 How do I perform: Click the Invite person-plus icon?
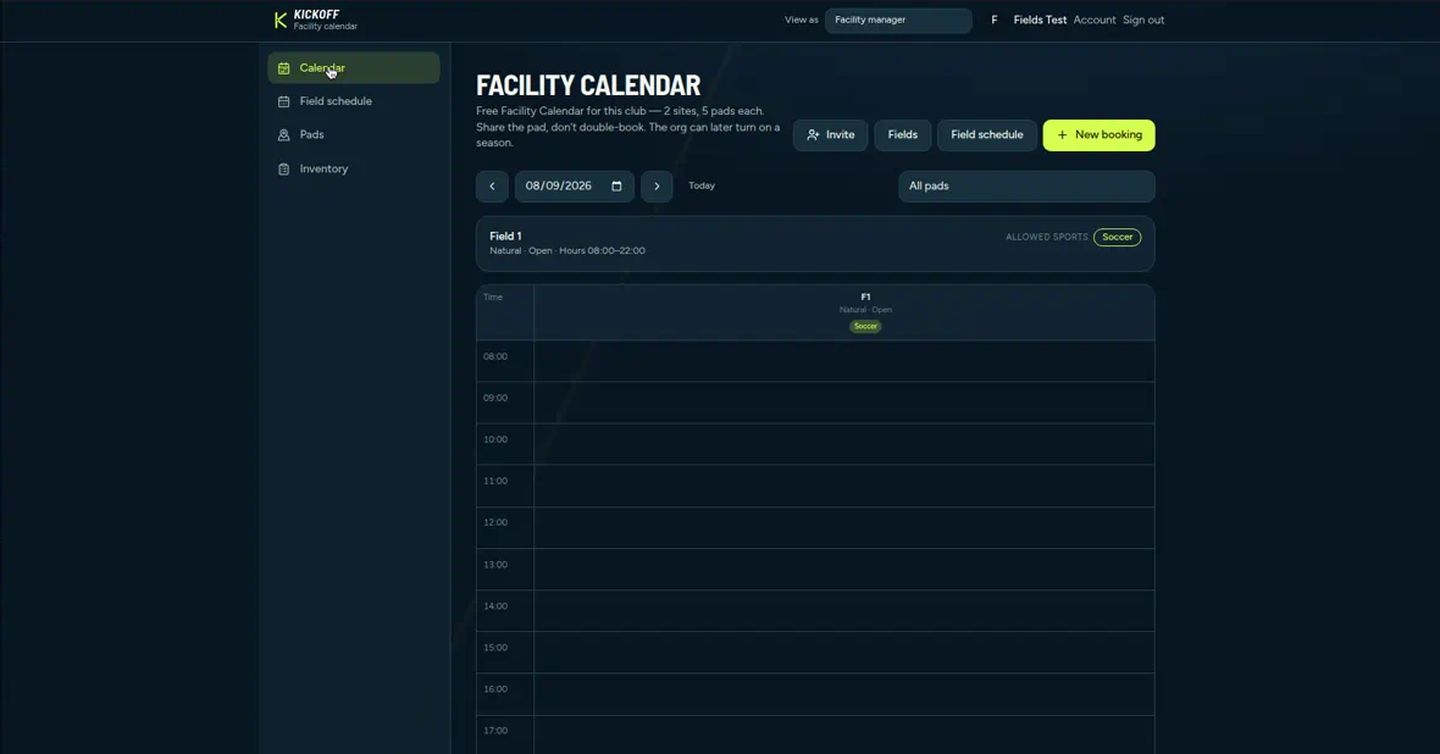point(813,135)
